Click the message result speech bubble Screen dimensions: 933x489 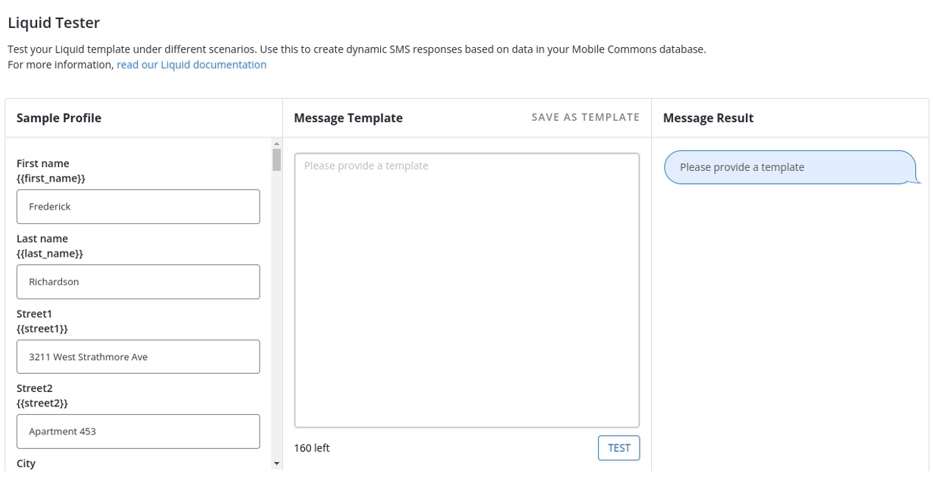(x=788, y=167)
